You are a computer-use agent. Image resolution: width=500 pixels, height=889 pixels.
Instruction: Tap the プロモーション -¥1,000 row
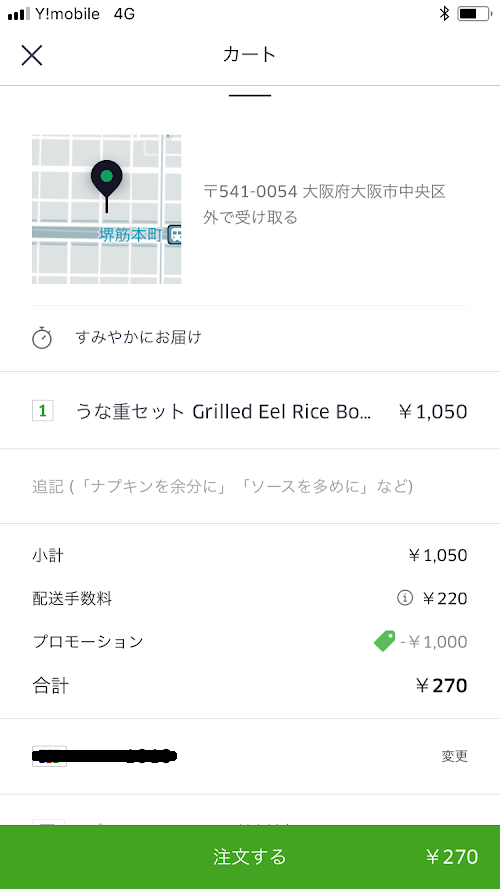[x=250, y=641]
